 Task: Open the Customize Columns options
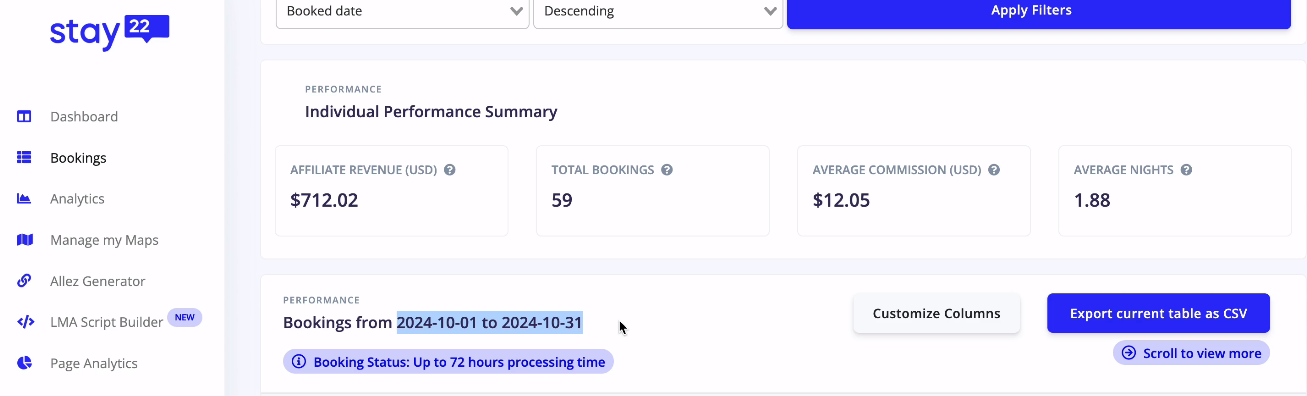coord(936,313)
